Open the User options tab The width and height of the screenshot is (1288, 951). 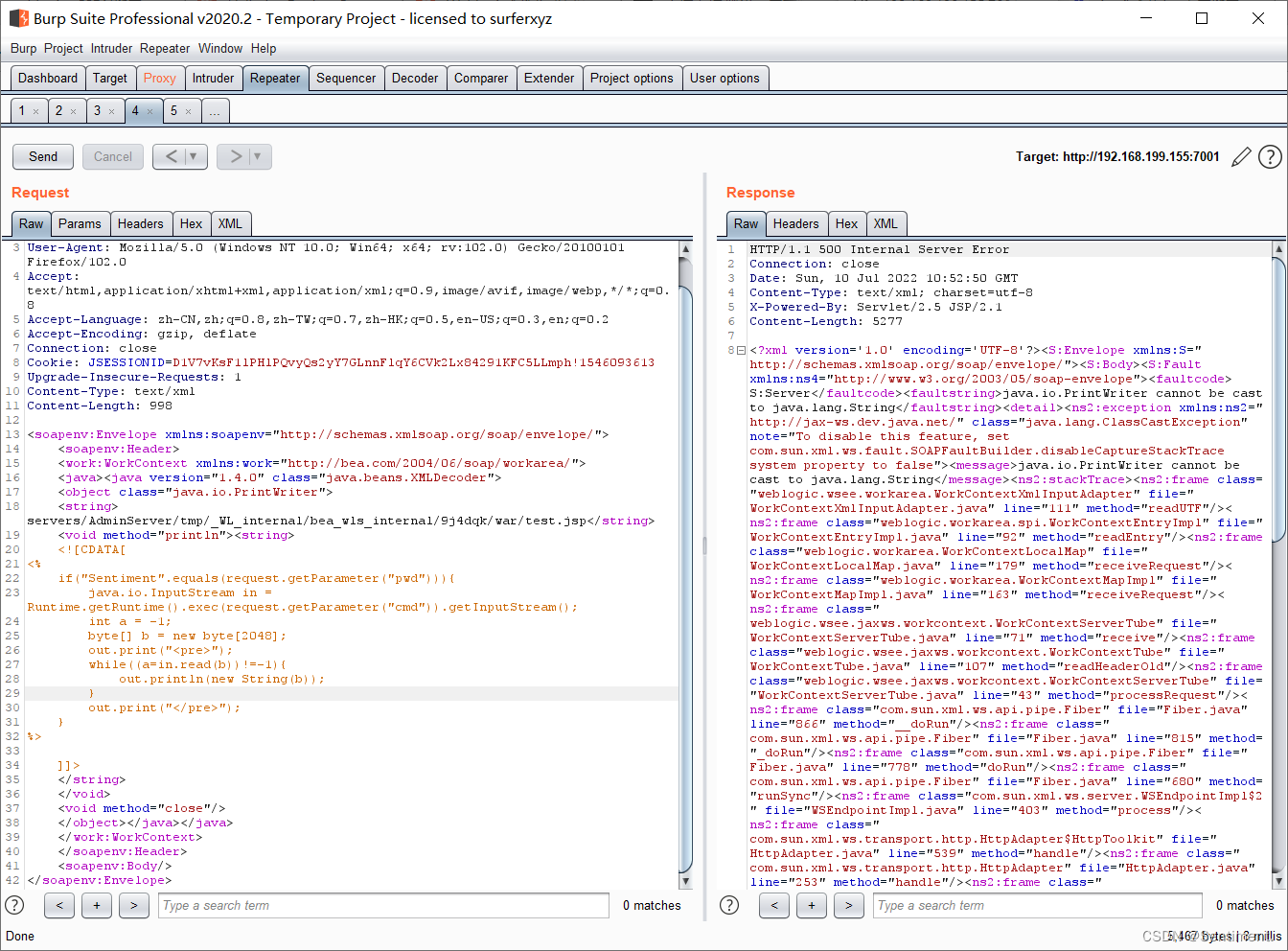724,78
